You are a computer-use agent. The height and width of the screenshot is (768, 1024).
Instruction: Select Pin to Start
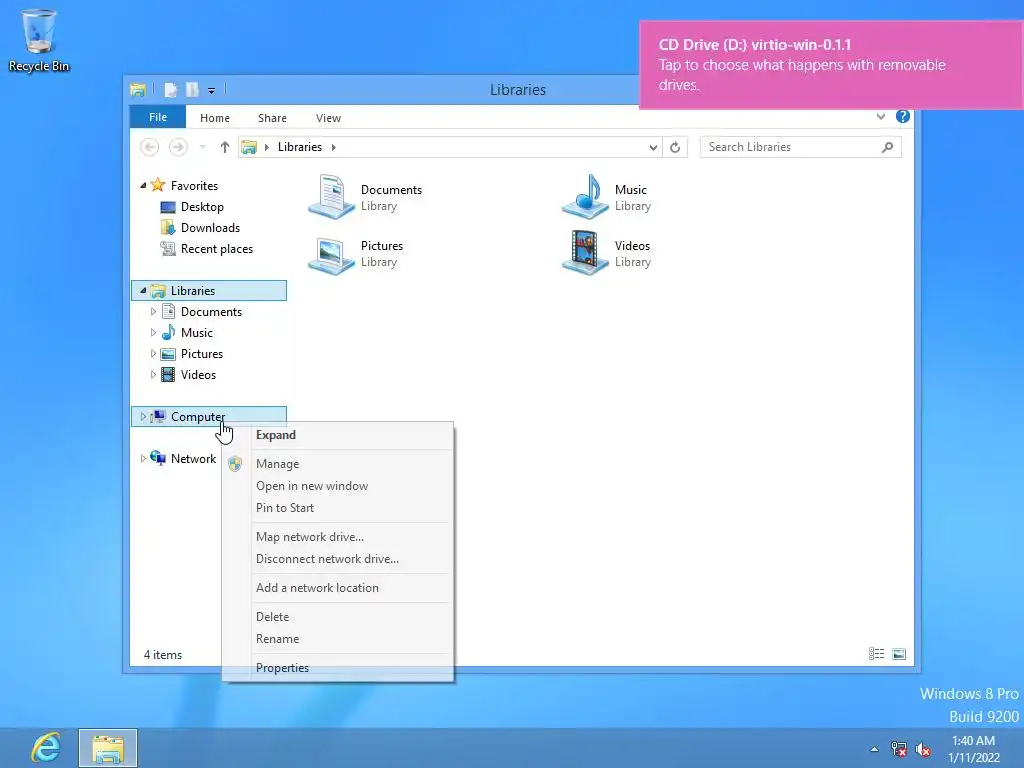tap(338, 507)
